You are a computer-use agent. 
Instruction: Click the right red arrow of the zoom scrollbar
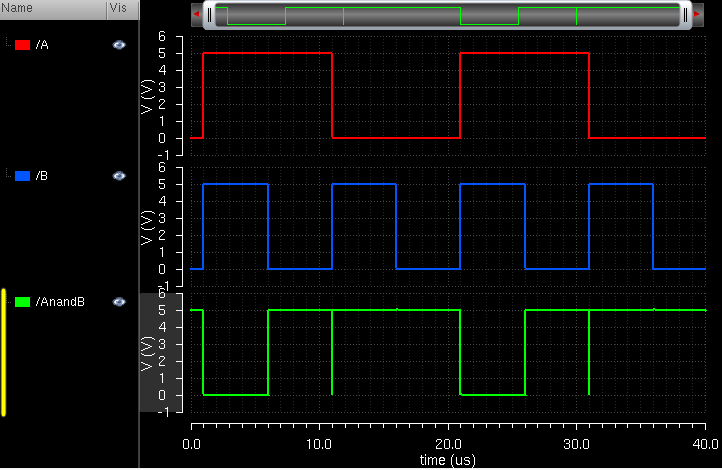tap(696, 14)
